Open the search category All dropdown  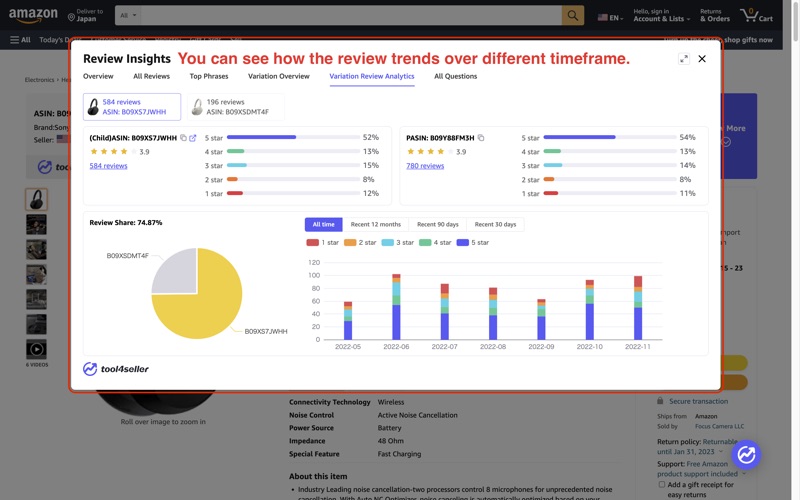(x=128, y=15)
